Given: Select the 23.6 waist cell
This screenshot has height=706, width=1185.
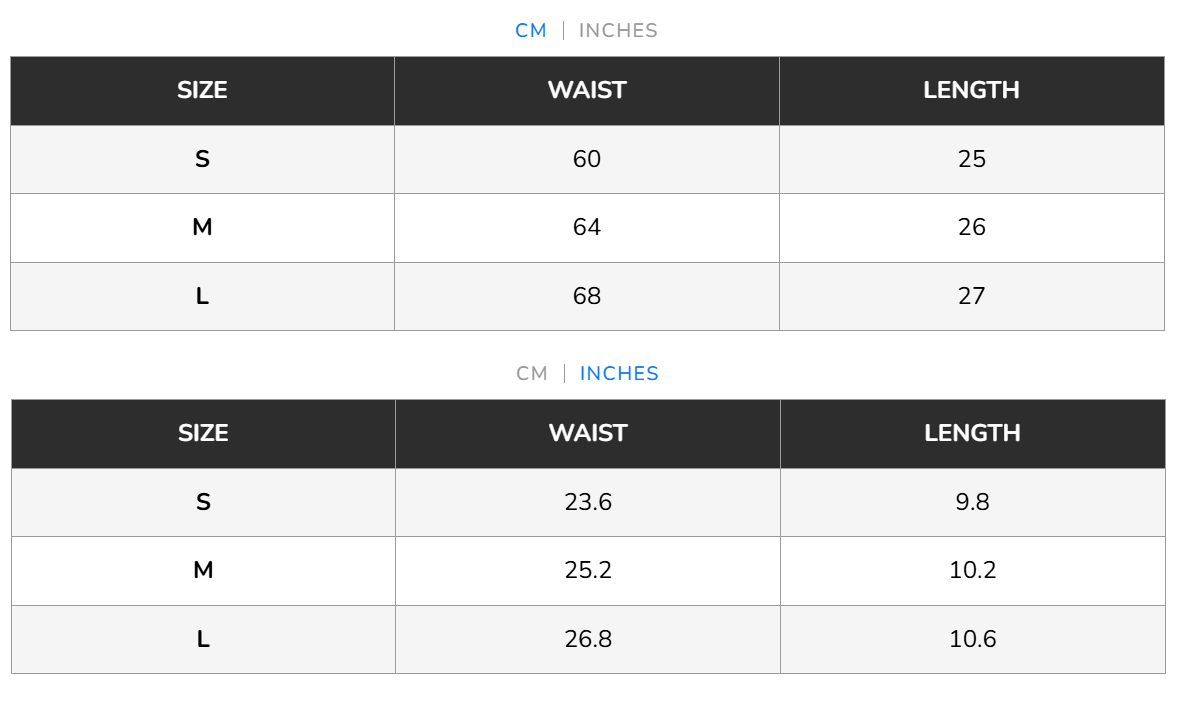Looking at the screenshot, I should coord(588,502).
